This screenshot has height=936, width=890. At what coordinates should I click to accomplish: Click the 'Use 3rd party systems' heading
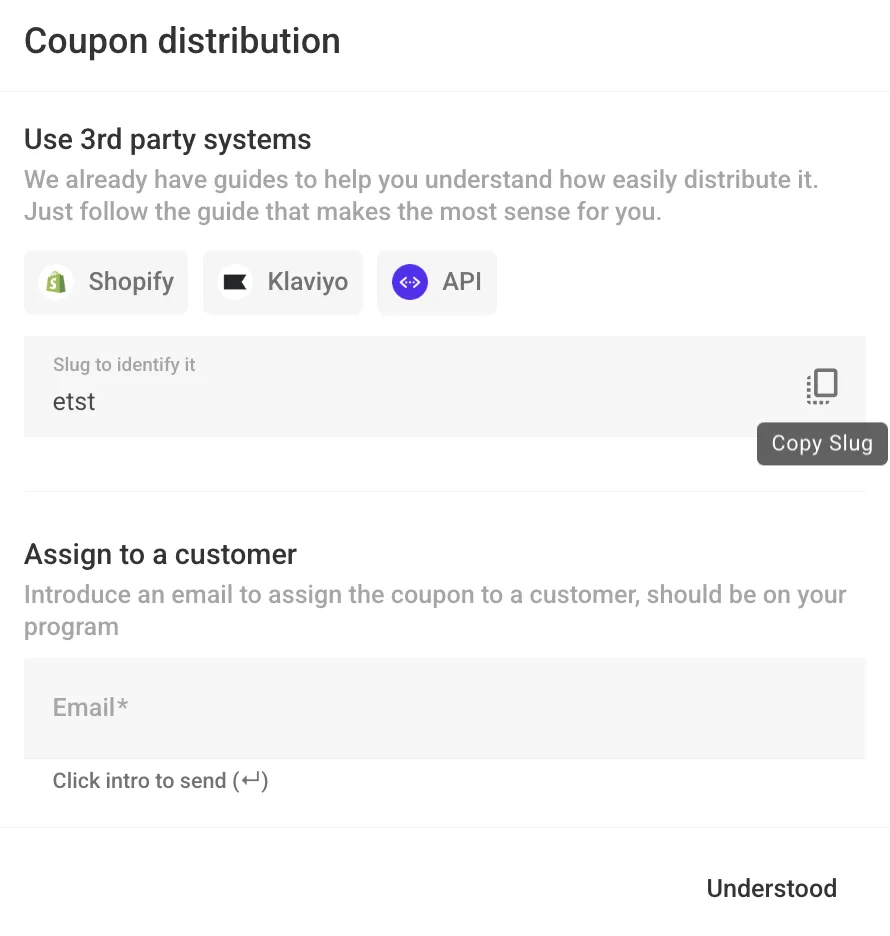coord(168,139)
